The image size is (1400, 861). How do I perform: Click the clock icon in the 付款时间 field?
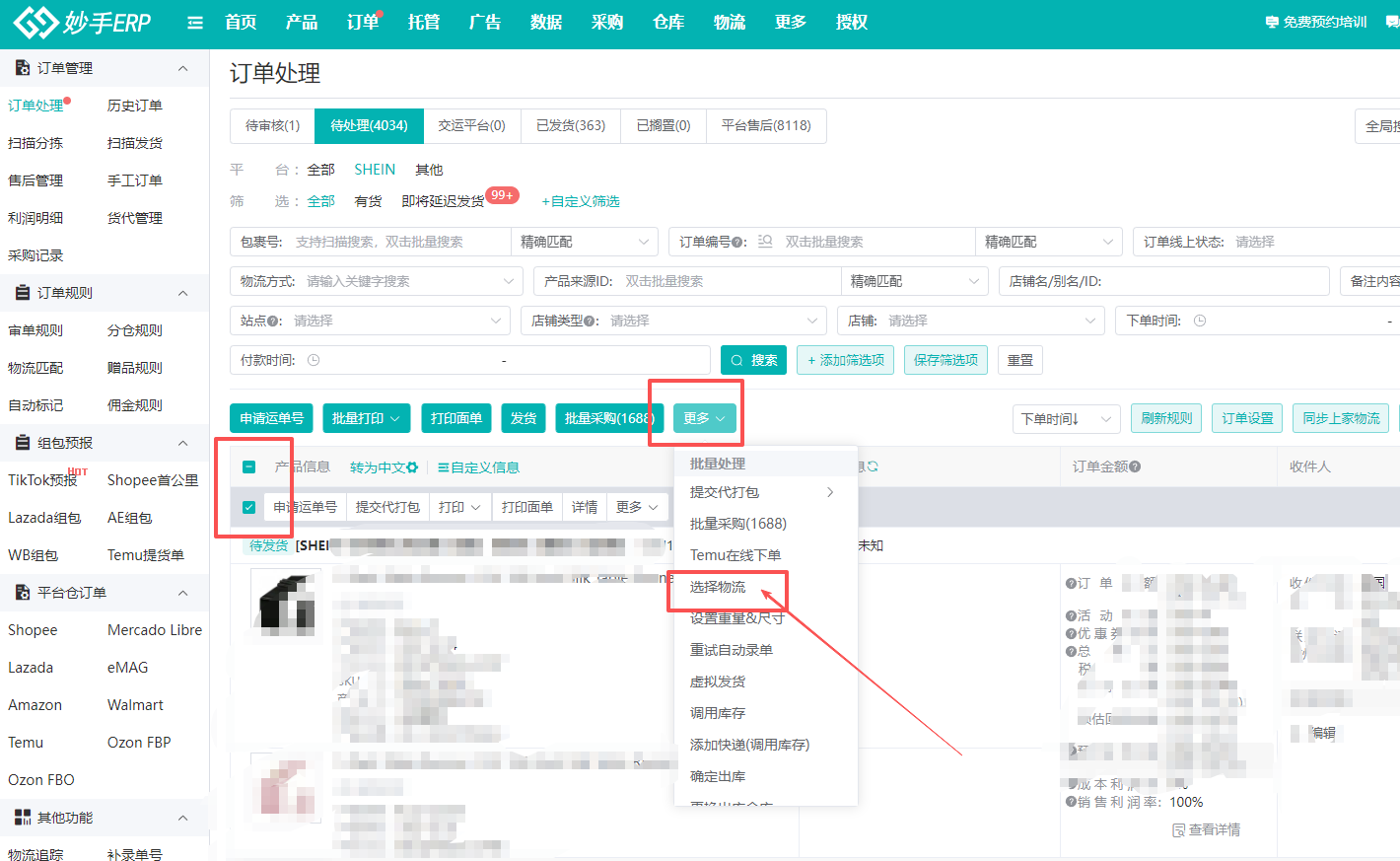click(x=313, y=359)
